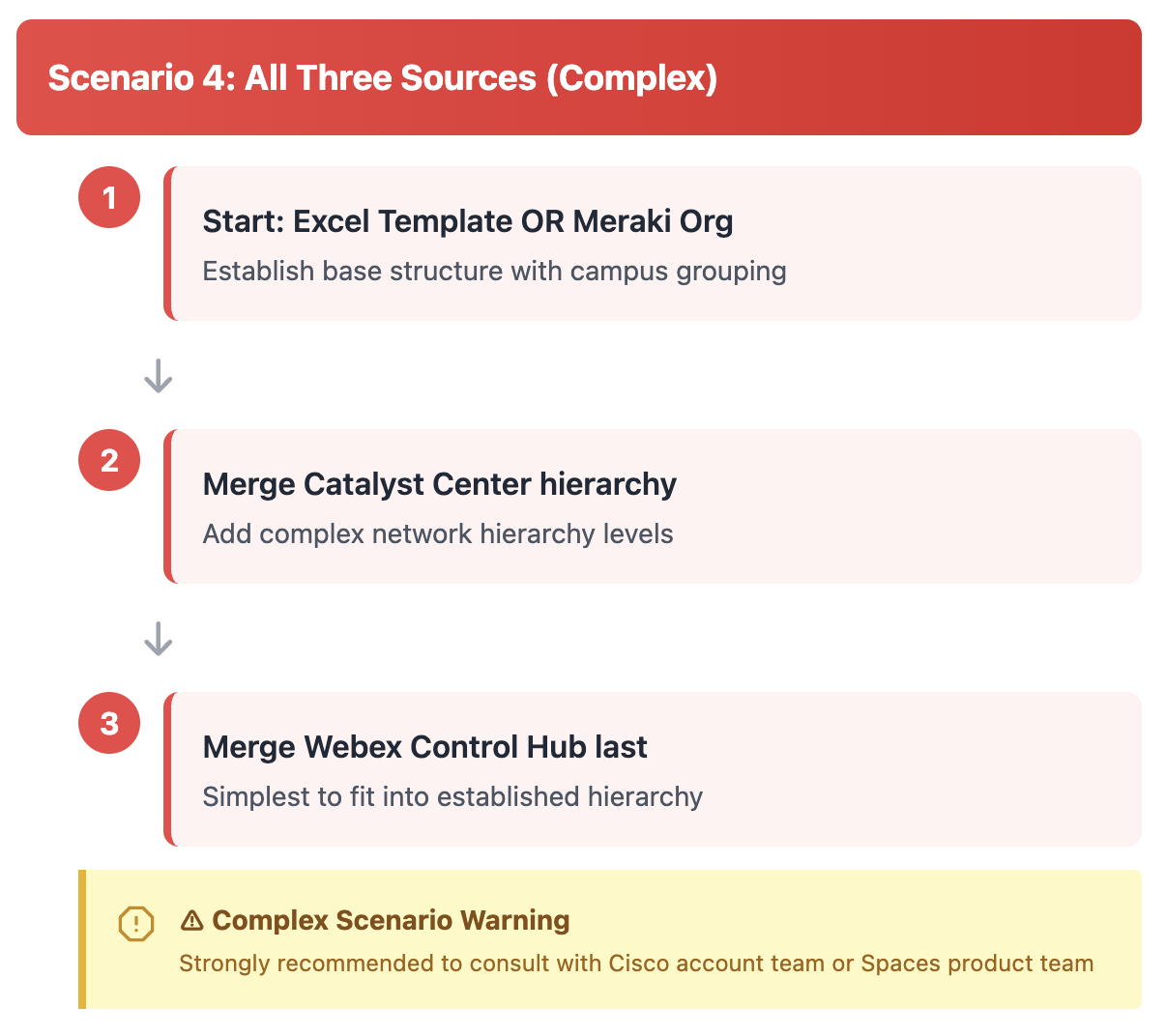
Task: Click the Scenario 4 header title
Action: pos(383,77)
